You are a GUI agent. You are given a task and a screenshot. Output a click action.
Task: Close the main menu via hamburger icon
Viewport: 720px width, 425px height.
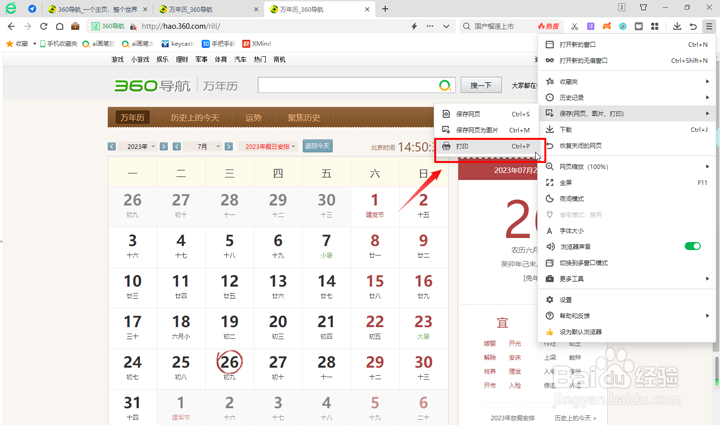710,26
